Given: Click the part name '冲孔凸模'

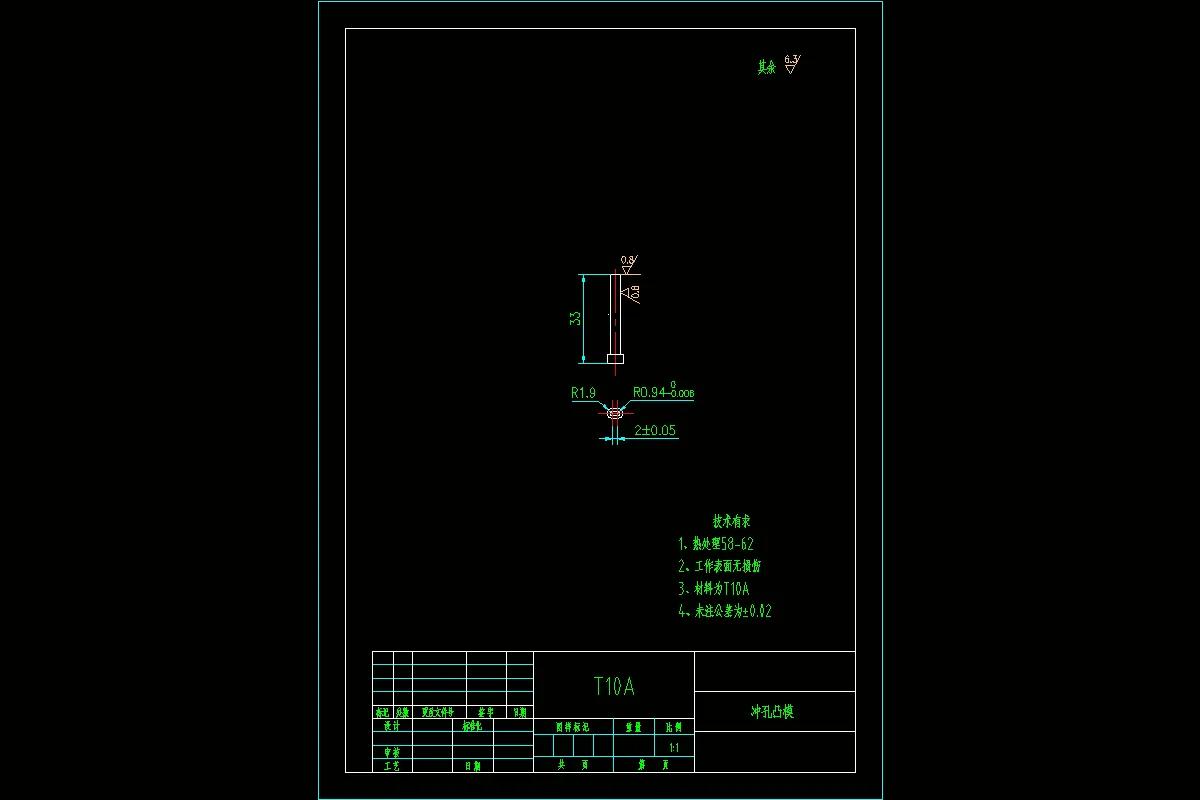Looking at the screenshot, I should tap(772, 712).
